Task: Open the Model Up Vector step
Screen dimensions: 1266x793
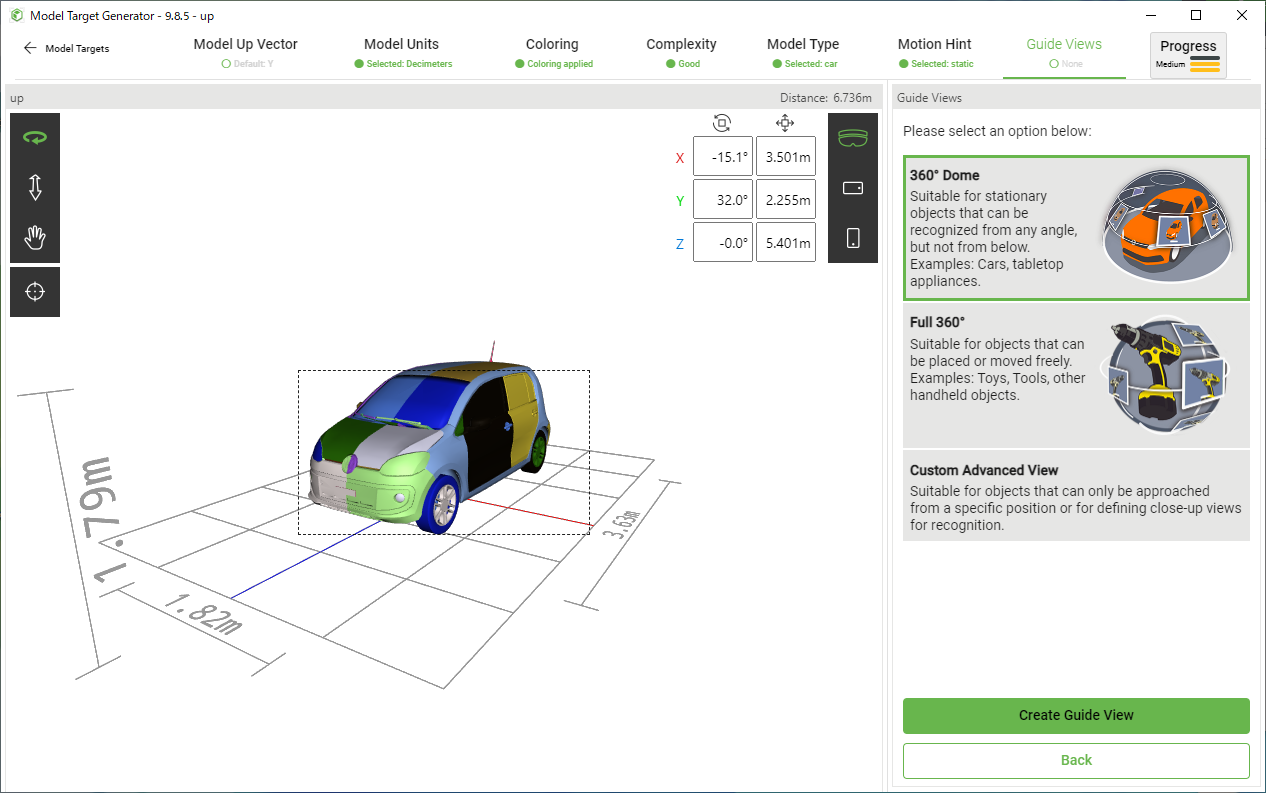Action: (245, 52)
